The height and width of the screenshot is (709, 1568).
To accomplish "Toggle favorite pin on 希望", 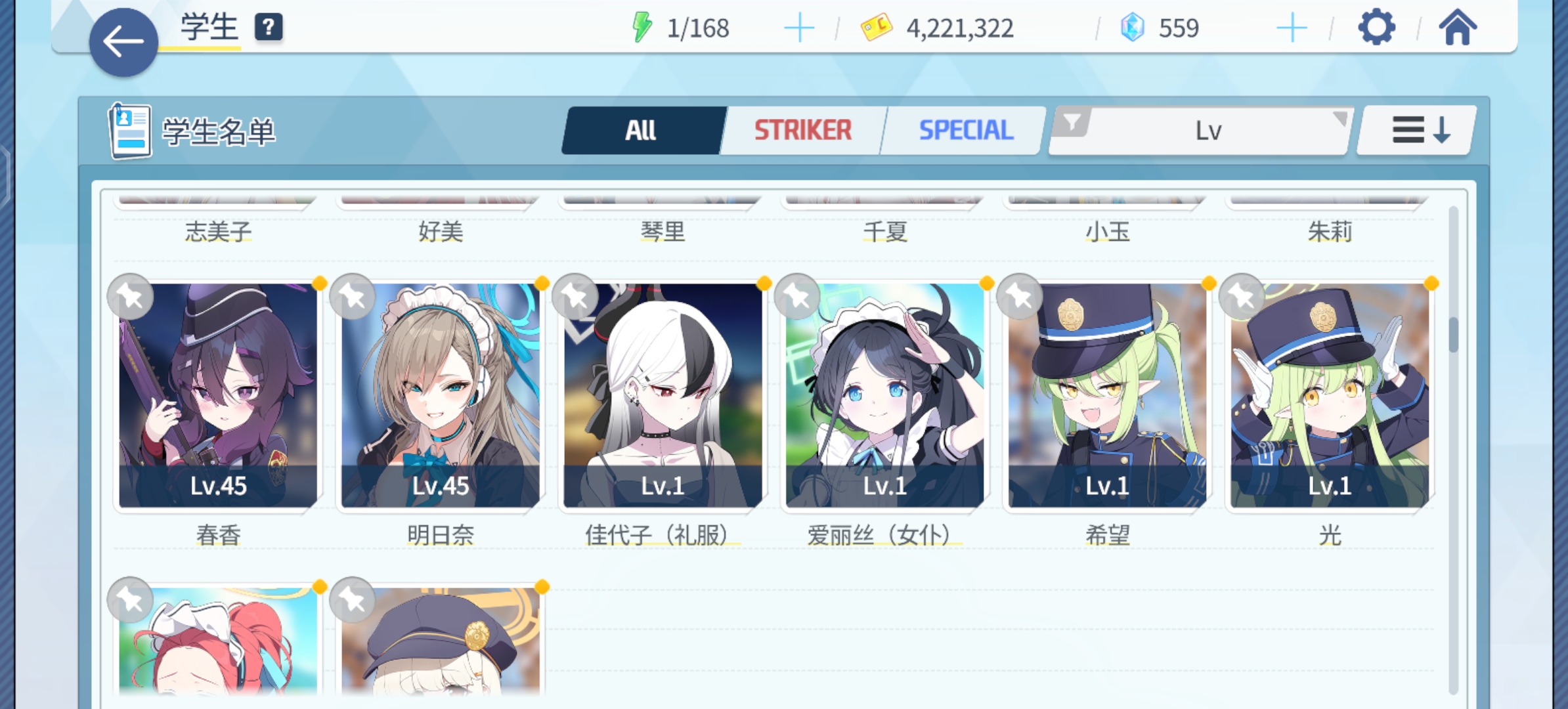I will (x=1020, y=297).
